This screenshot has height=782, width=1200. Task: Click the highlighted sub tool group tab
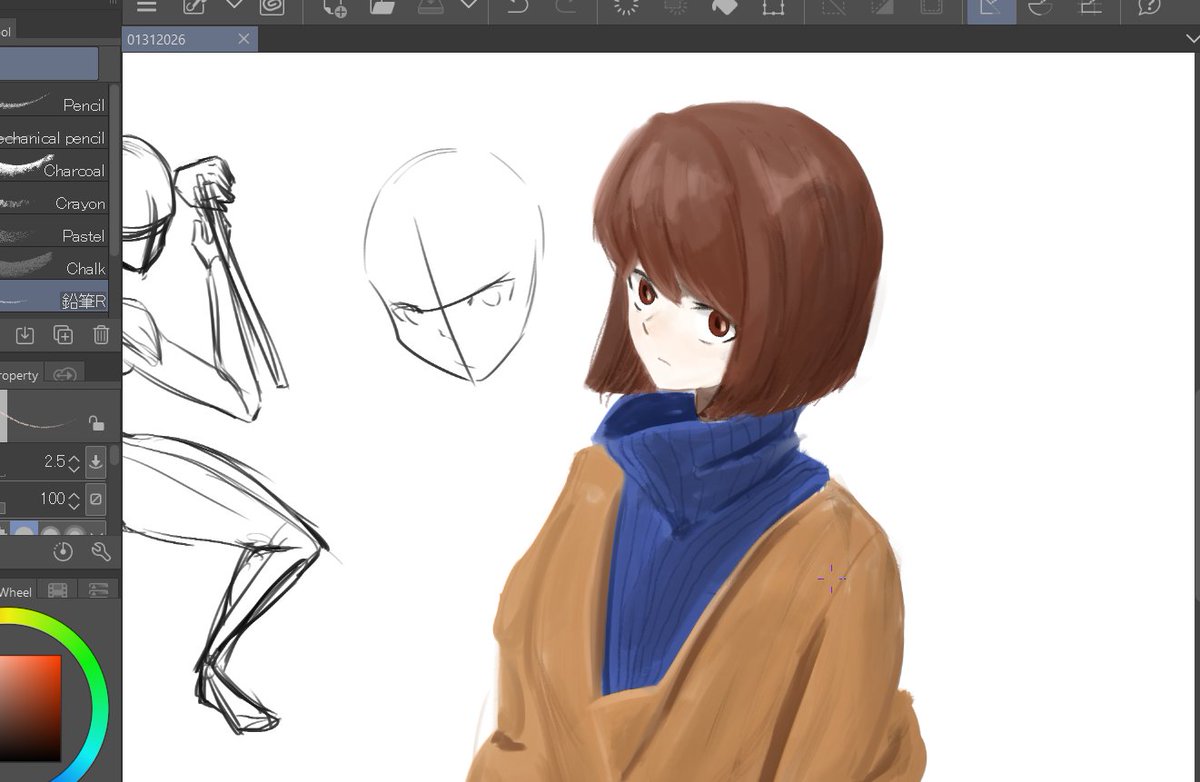(49, 63)
